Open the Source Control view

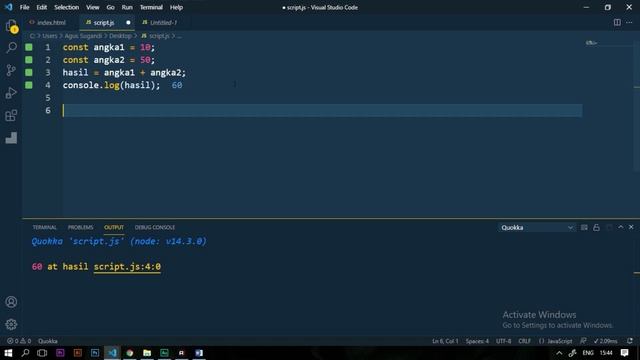coord(11,70)
